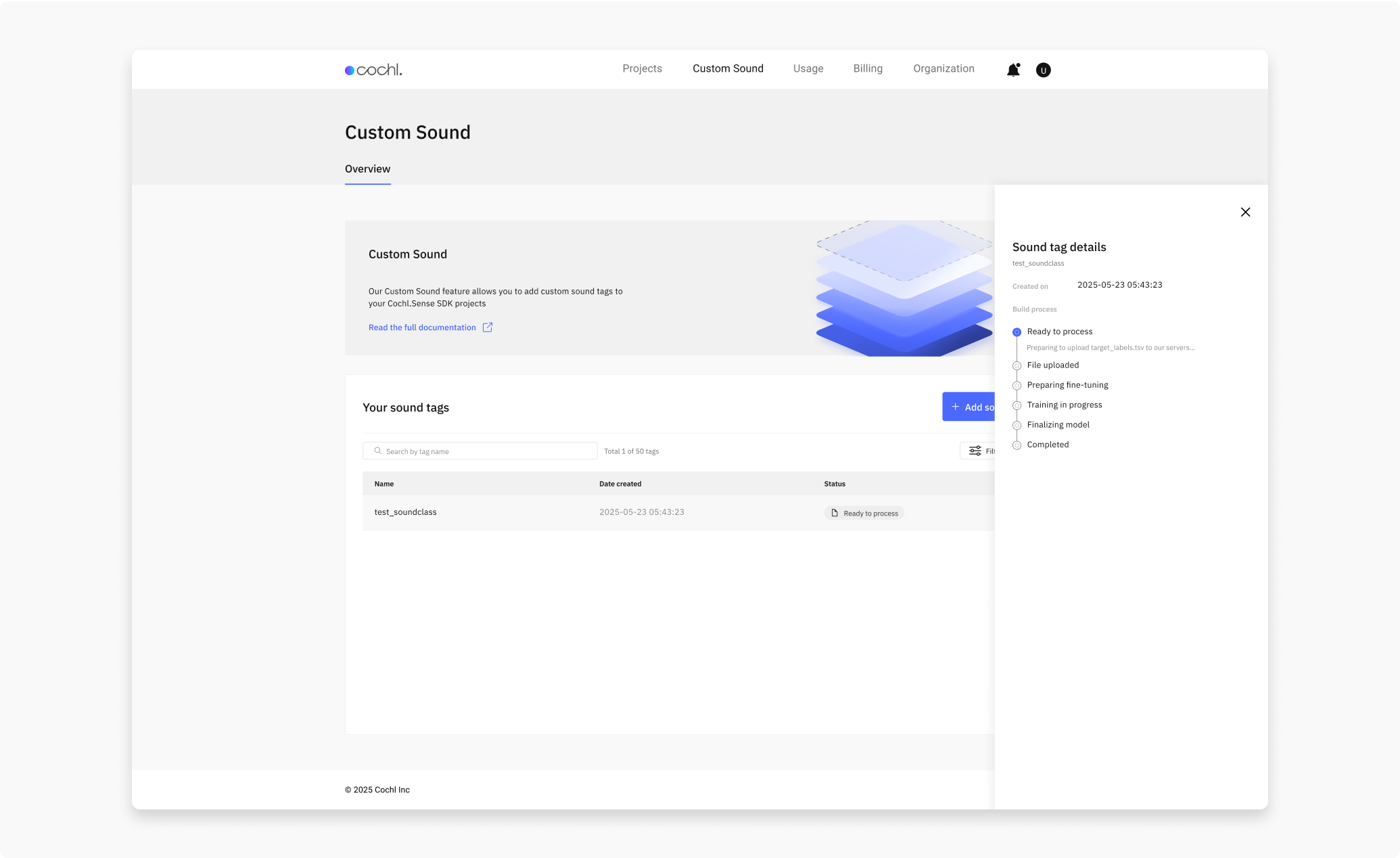
Task: Click the Cochl logo
Action: pos(373,70)
